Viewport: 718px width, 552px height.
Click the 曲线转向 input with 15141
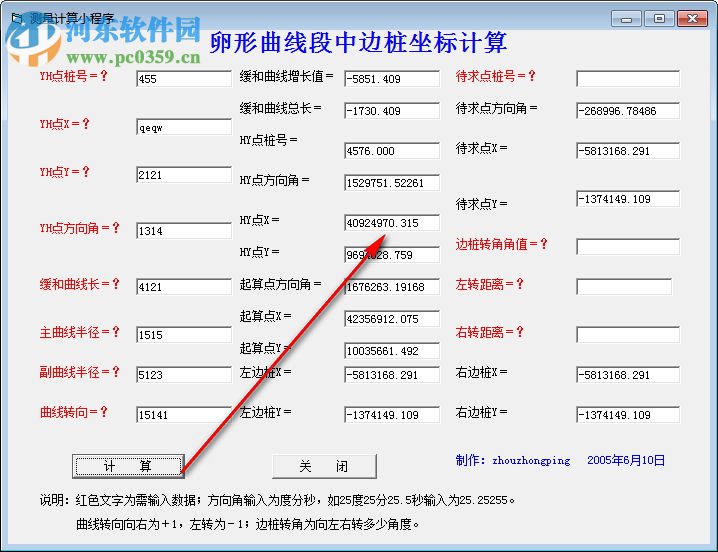pos(184,414)
